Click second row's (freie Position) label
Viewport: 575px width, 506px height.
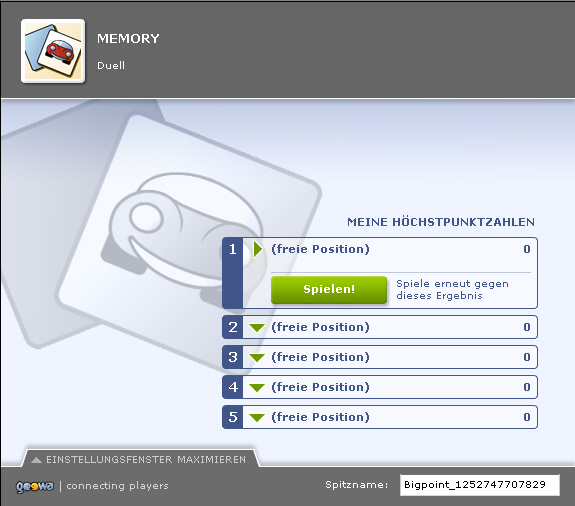(320, 327)
